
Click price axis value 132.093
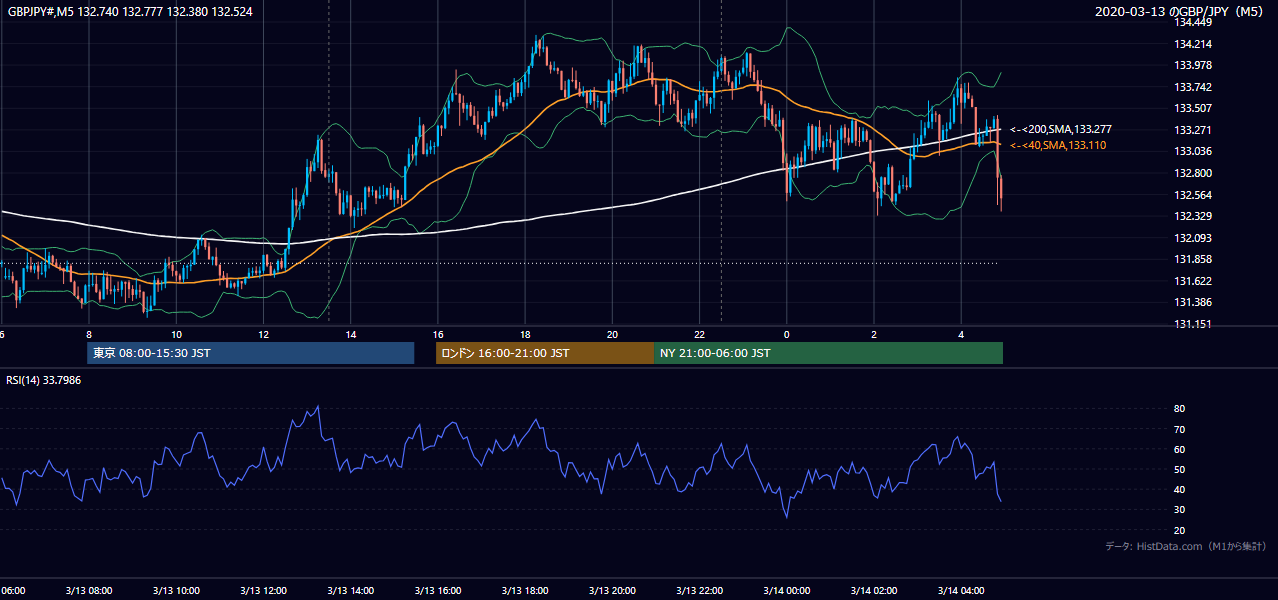coord(1193,238)
